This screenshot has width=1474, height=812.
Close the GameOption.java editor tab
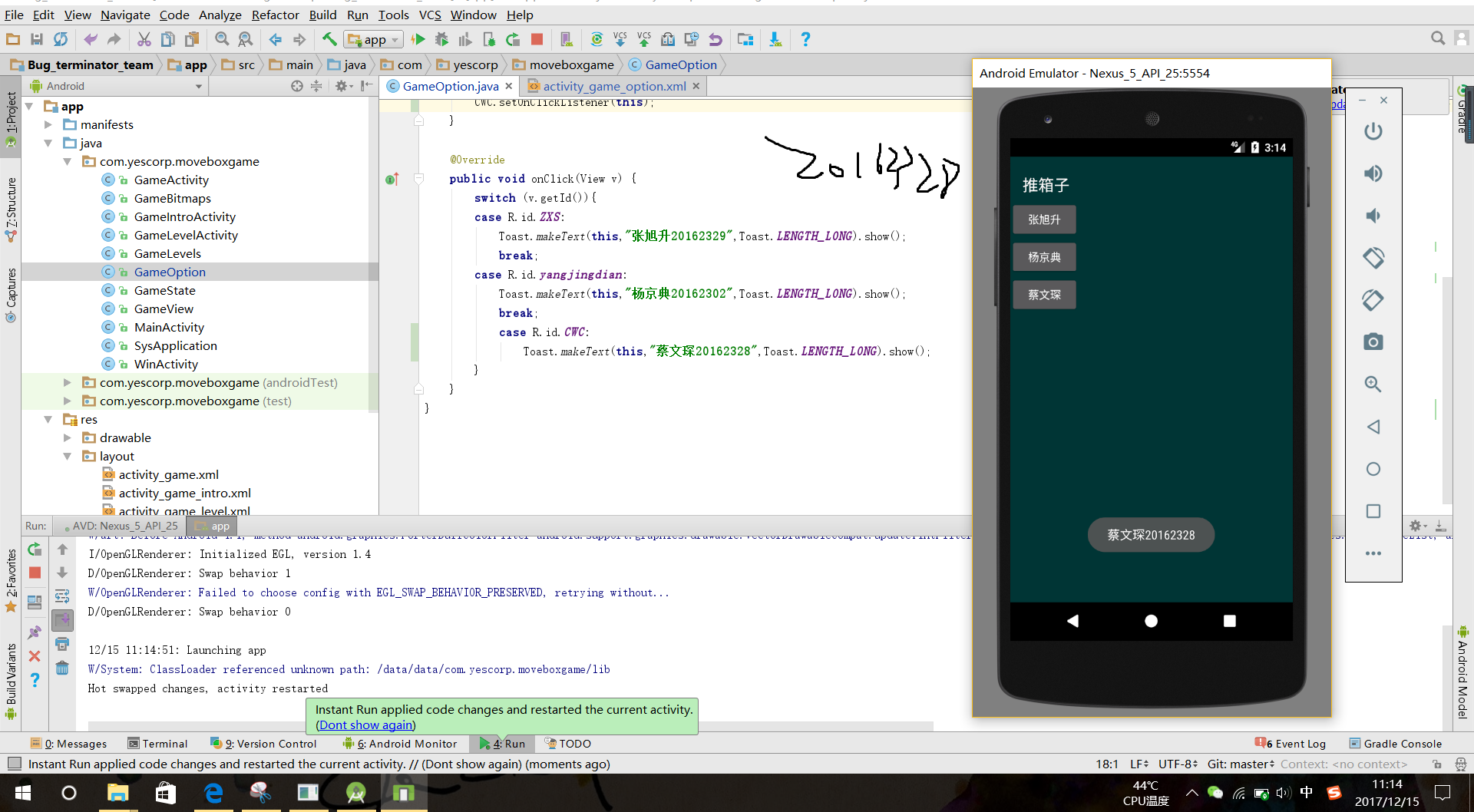508,86
